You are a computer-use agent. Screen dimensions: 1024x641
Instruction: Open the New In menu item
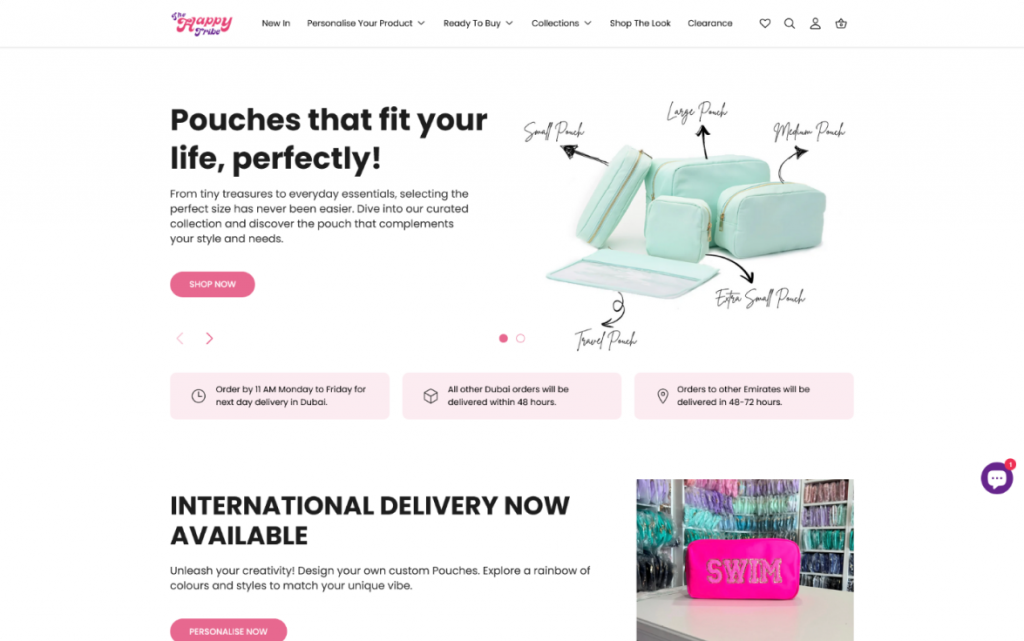click(276, 23)
